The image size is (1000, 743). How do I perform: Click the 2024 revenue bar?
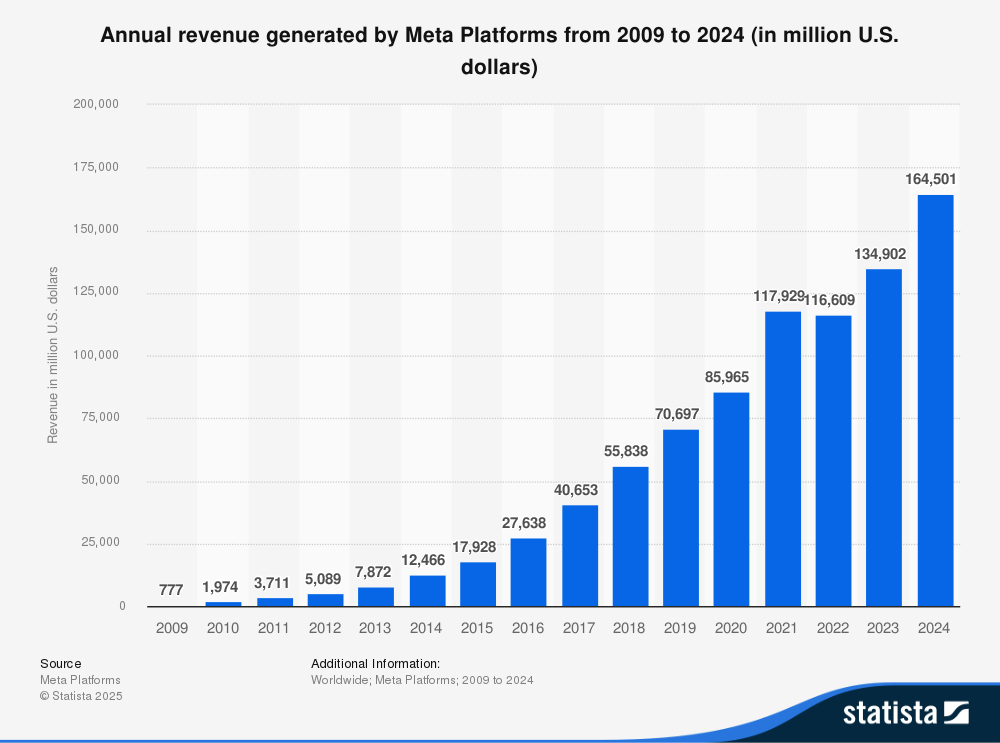pyautogui.click(x=935, y=400)
